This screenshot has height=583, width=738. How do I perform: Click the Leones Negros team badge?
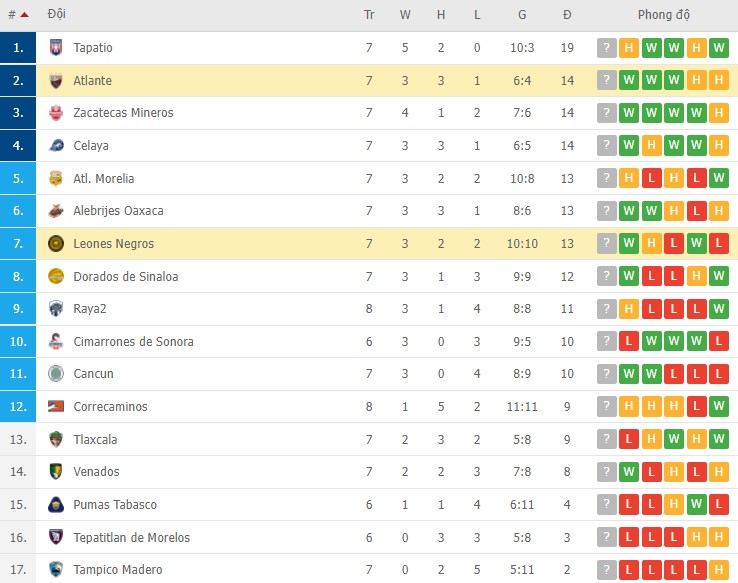[x=56, y=244]
